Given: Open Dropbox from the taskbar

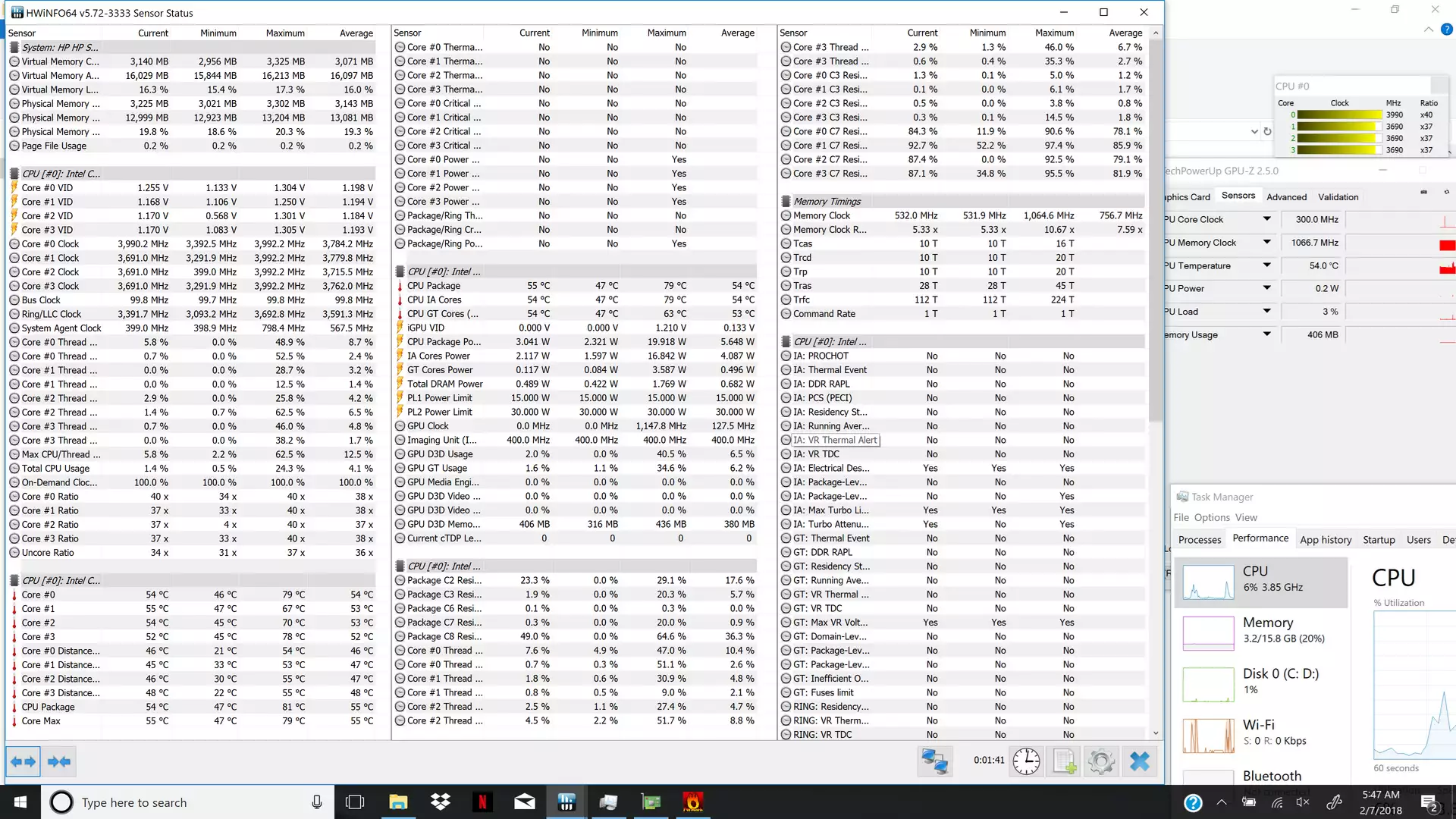Looking at the screenshot, I should [440, 802].
